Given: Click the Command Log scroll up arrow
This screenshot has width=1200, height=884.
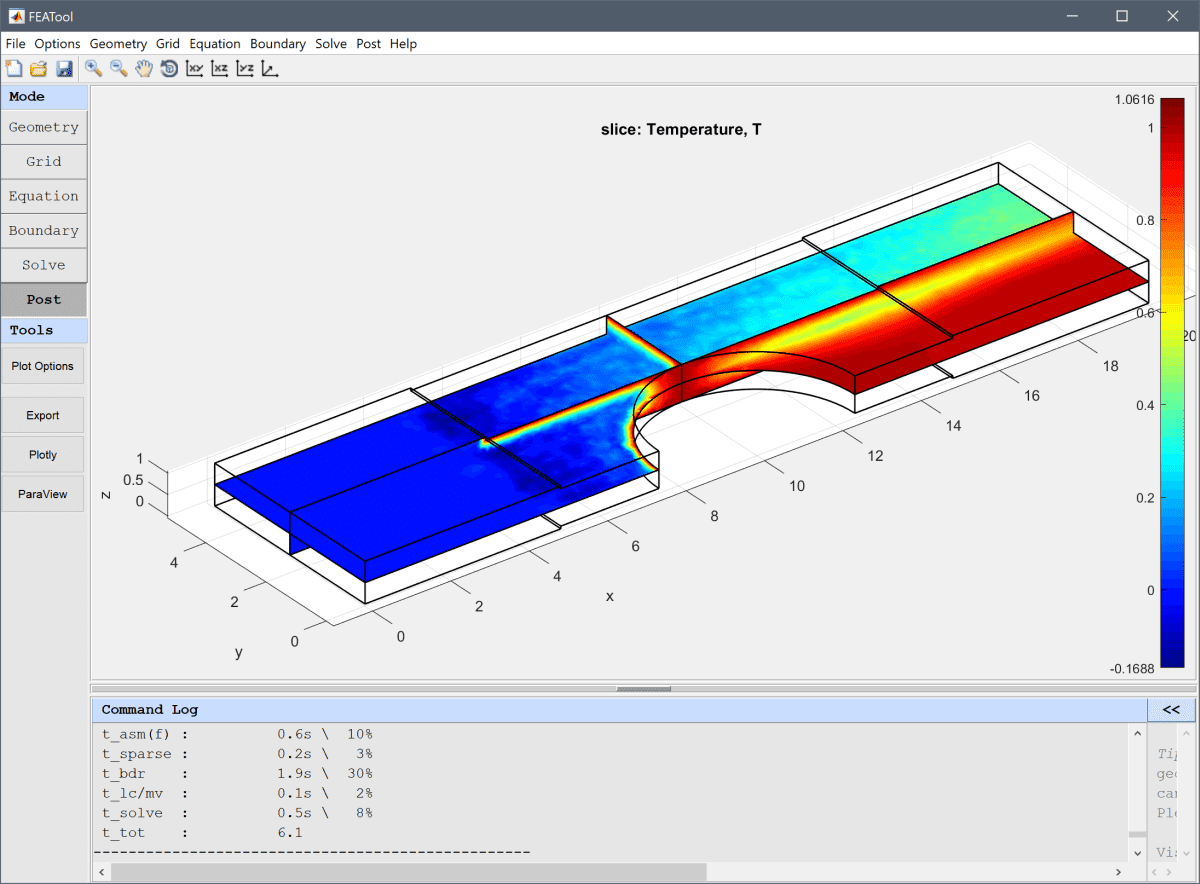Looking at the screenshot, I should tap(1136, 733).
